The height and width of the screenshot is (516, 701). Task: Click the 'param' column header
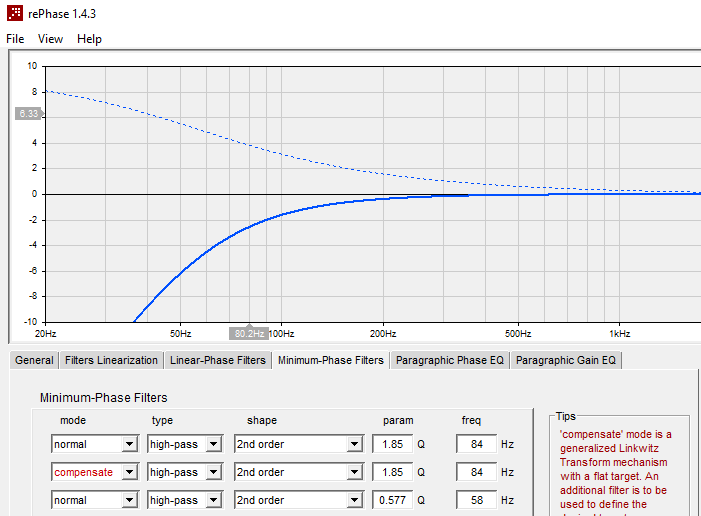[x=398, y=420]
